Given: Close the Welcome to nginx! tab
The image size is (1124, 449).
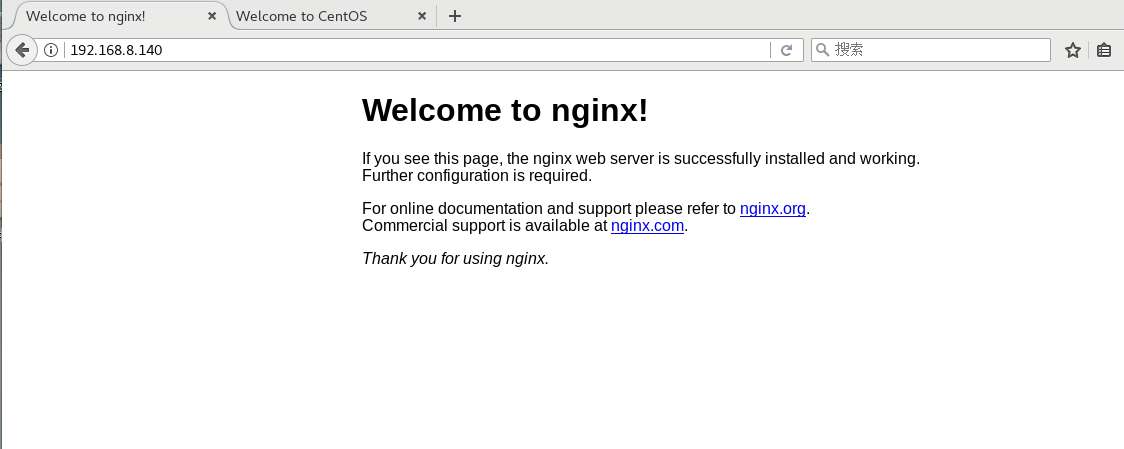Looking at the screenshot, I should pos(212,16).
